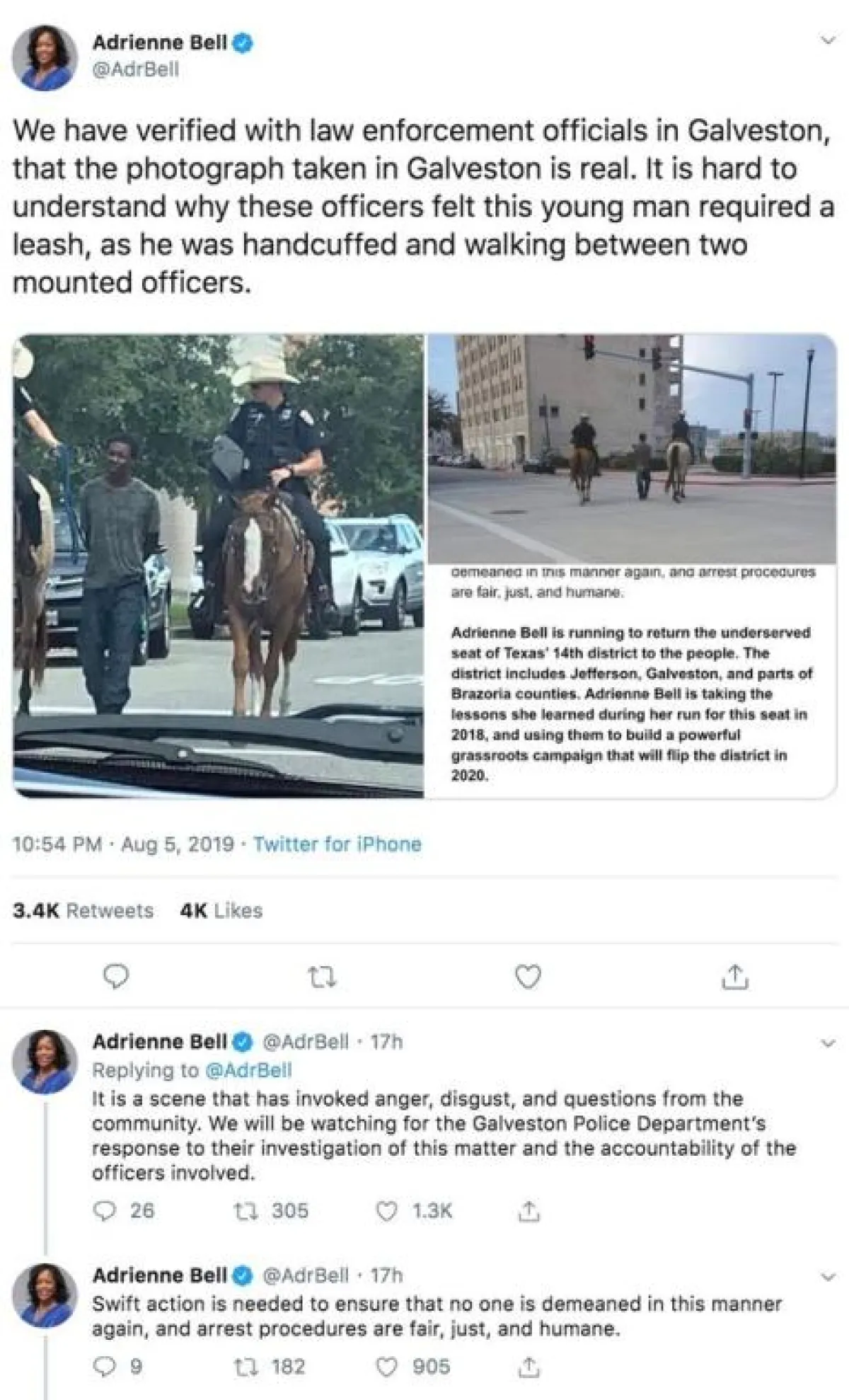View the 3.4K Retweets list
Viewport: 849px width, 1400px height.
[x=83, y=911]
